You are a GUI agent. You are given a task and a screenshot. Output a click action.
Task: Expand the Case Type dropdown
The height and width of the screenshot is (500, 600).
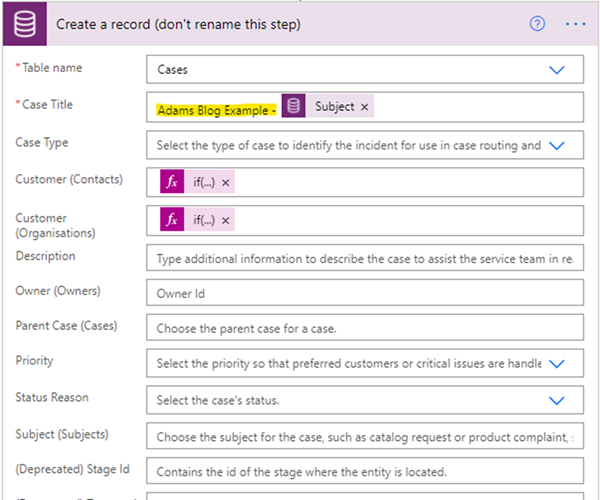[557, 145]
